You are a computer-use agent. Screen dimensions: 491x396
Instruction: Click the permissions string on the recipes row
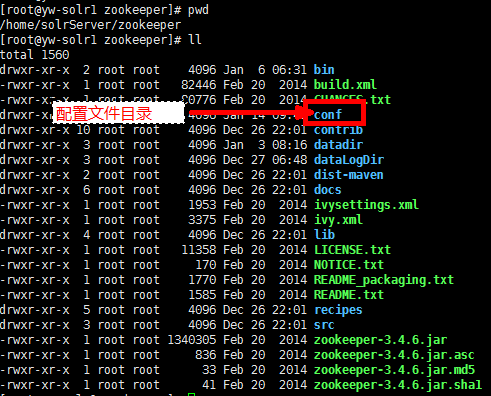35,310
